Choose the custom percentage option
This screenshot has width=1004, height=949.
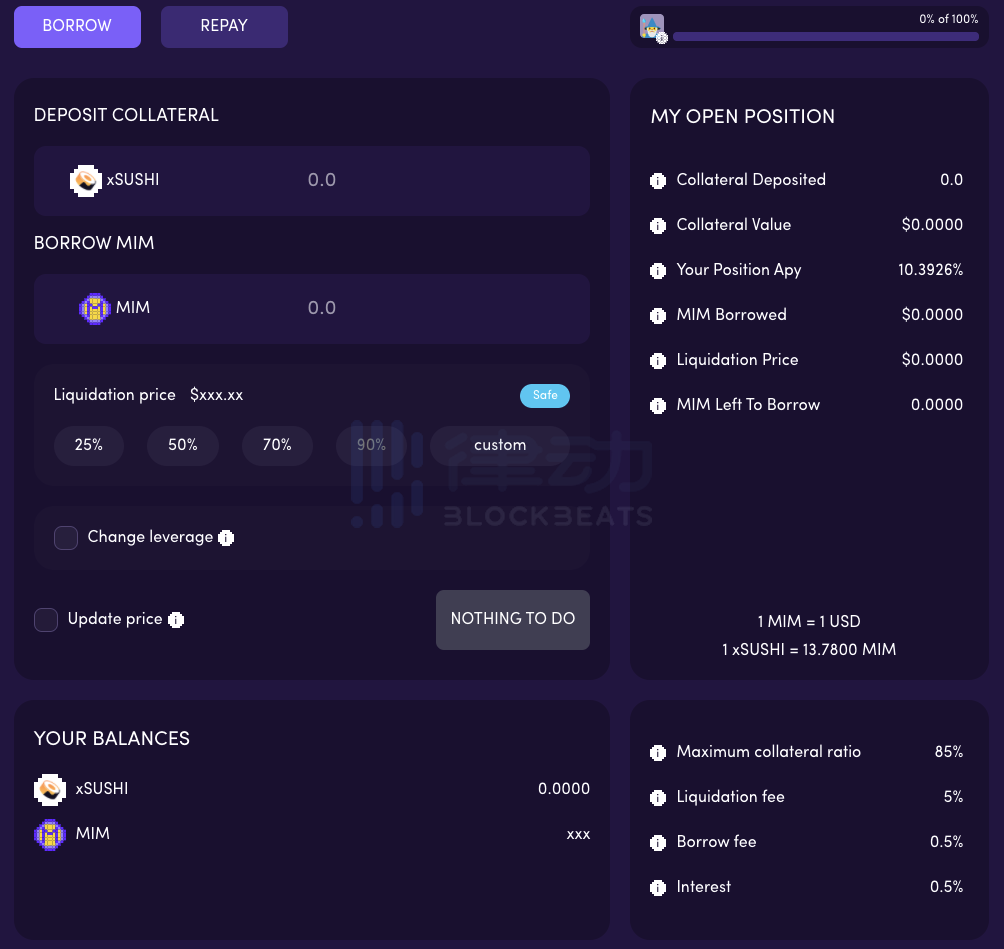click(x=500, y=445)
